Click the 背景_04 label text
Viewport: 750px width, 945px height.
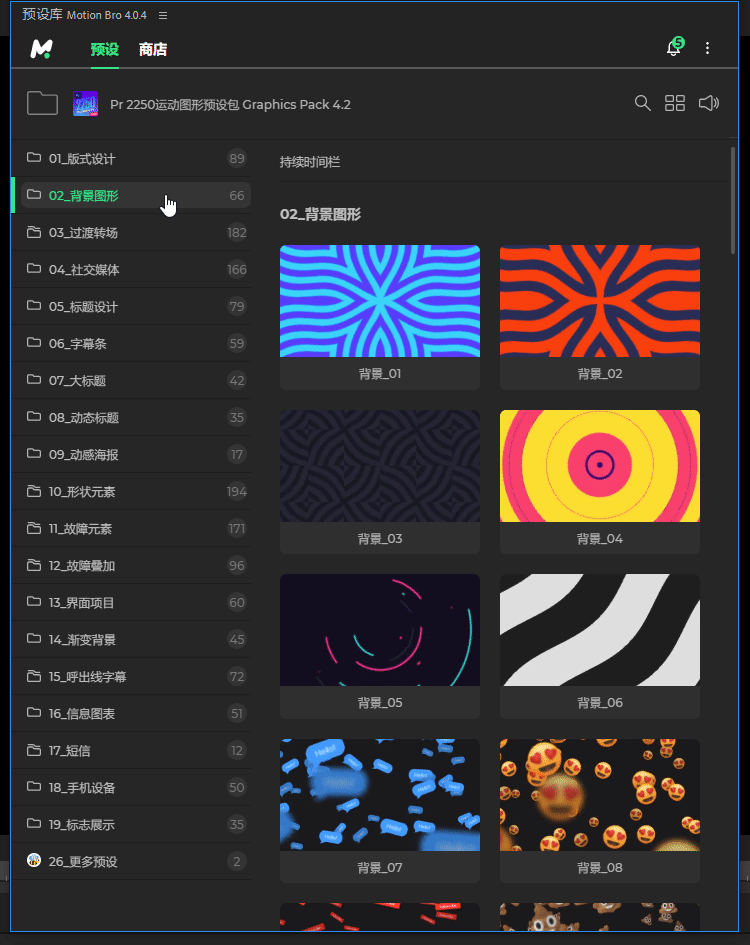point(600,539)
